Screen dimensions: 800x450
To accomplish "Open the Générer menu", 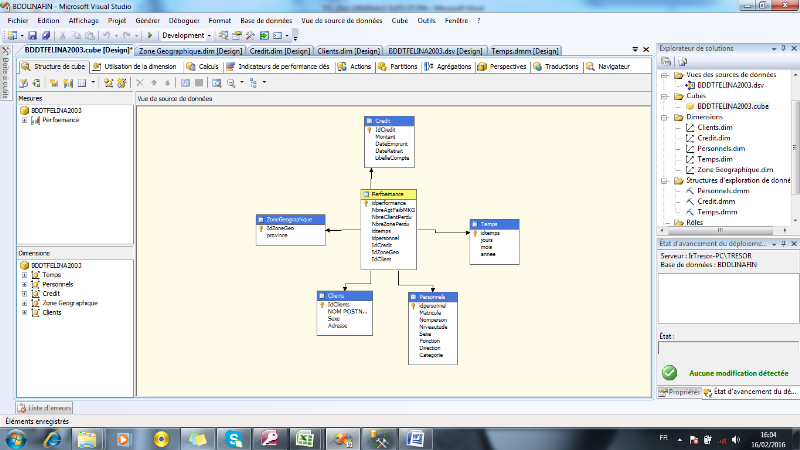I will pyautogui.click(x=146, y=19).
